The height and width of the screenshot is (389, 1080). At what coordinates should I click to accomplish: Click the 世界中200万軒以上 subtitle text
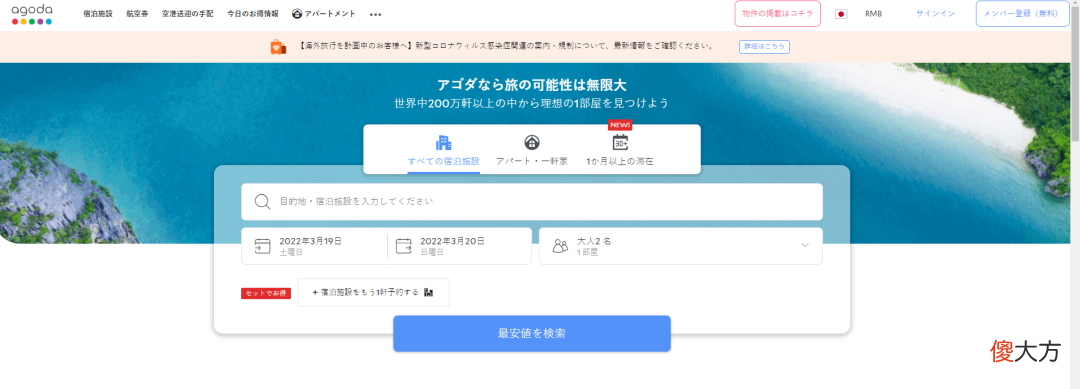click(532, 103)
